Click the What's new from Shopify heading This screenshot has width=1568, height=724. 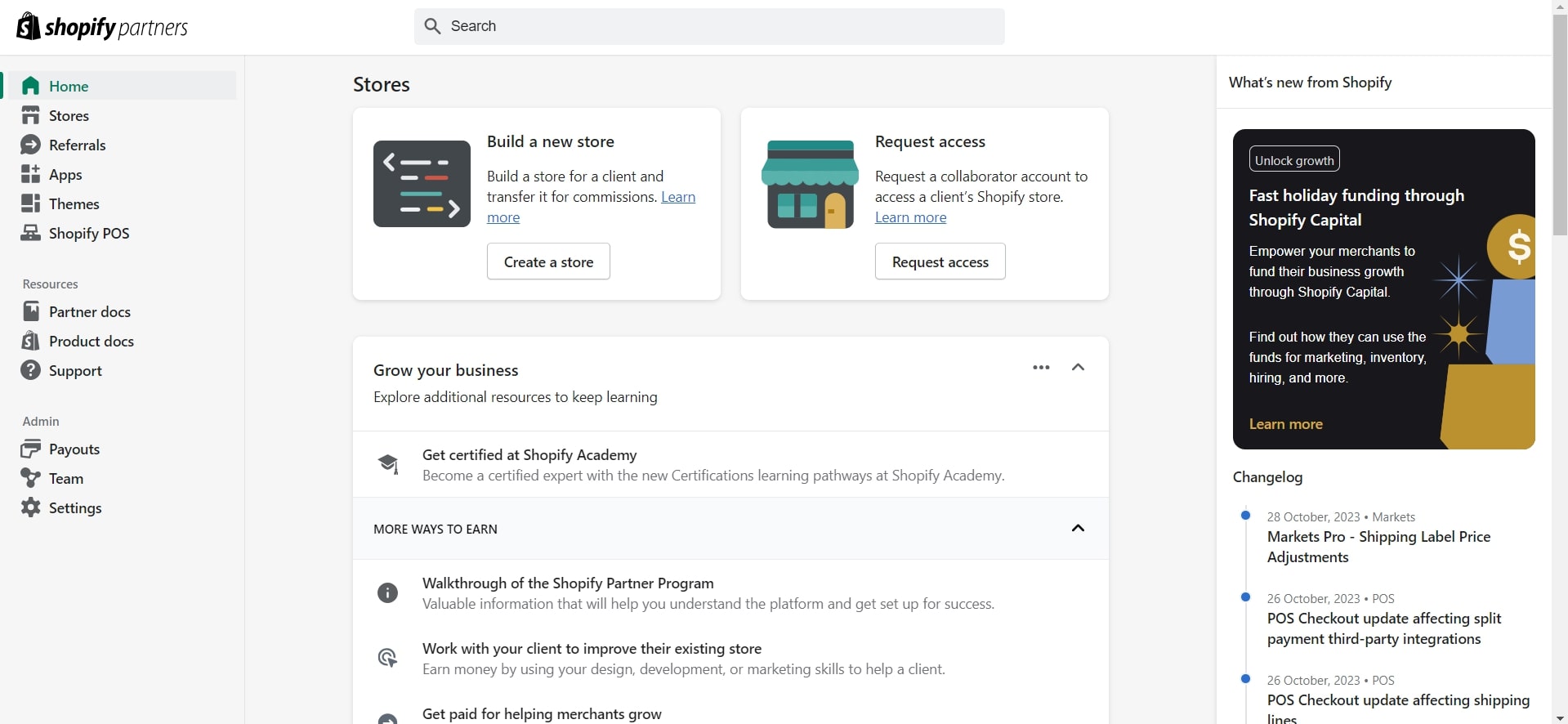[x=1310, y=83]
